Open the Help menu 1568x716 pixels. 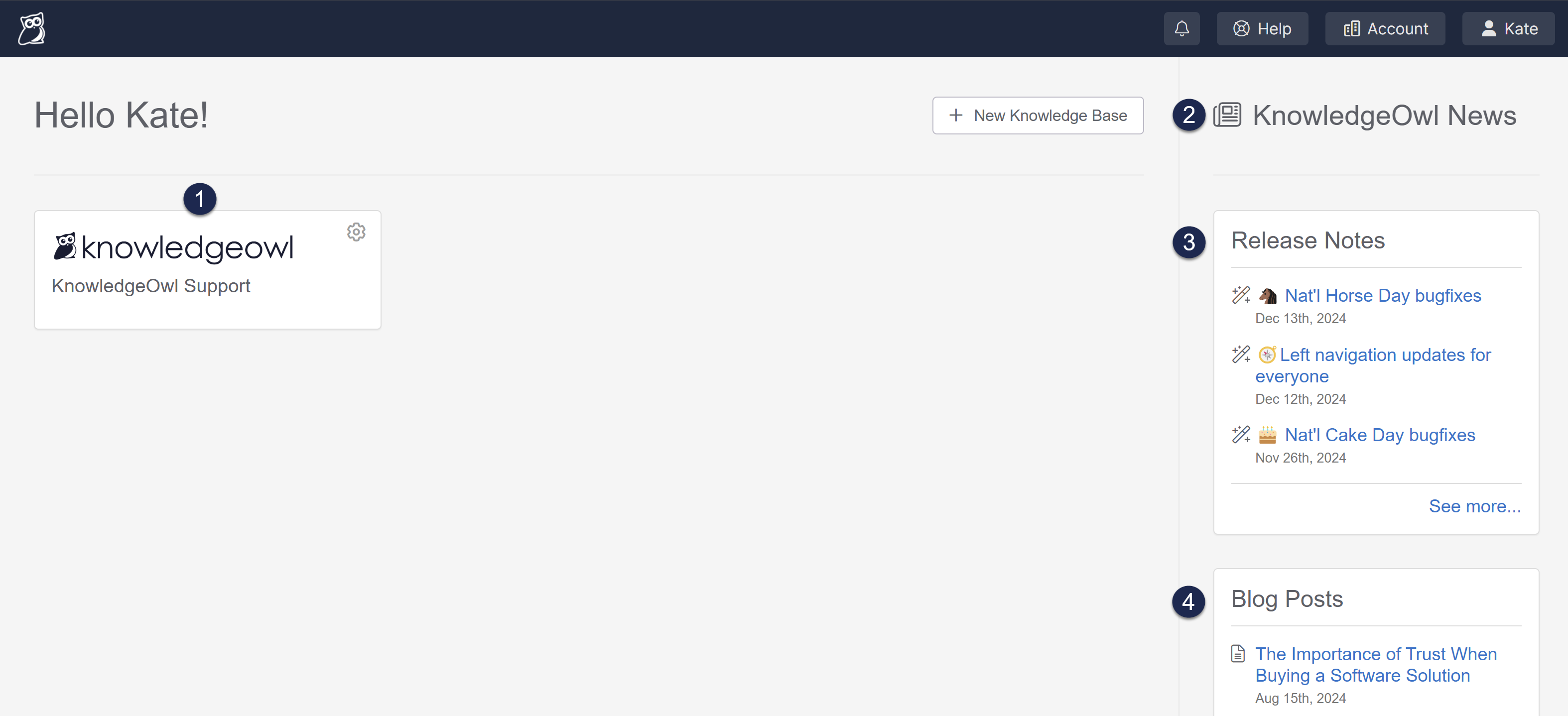(1262, 28)
